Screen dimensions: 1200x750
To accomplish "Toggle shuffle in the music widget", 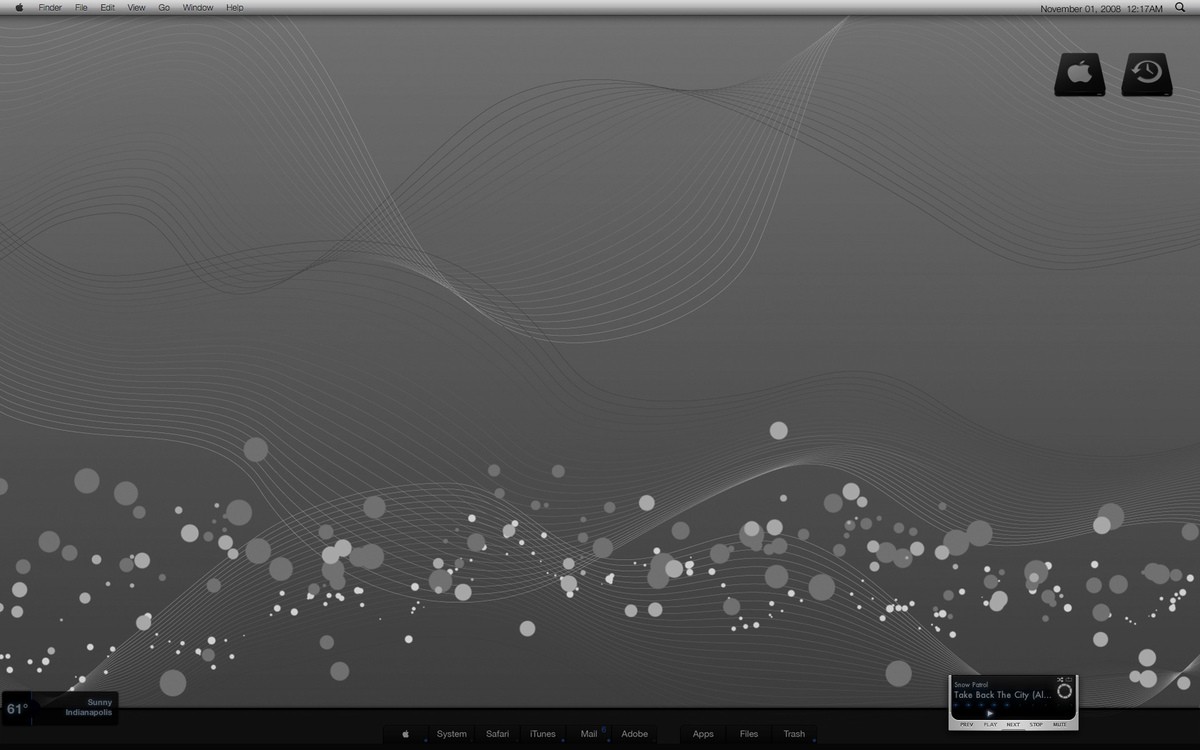I will point(1059,680).
